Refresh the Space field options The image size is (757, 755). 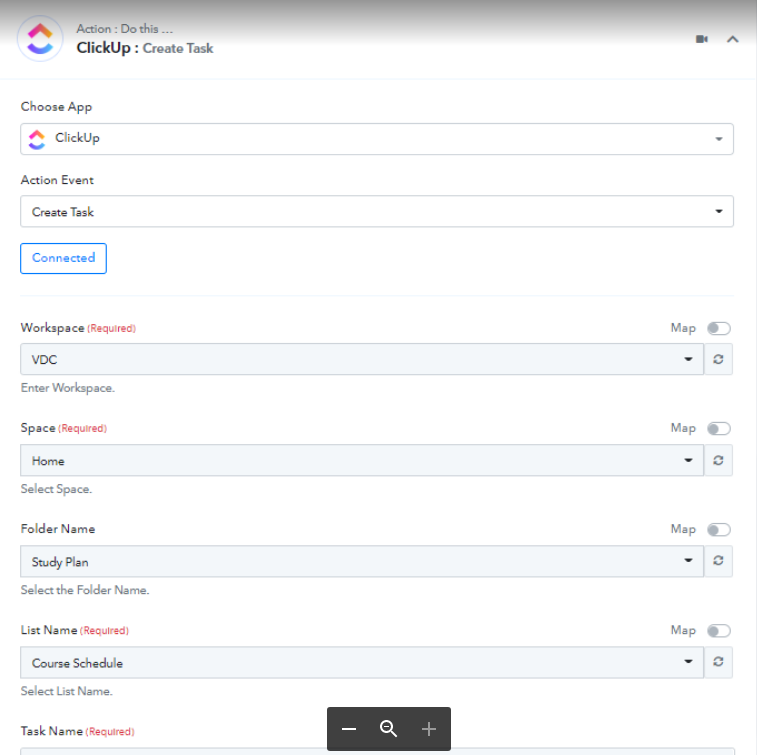point(718,461)
